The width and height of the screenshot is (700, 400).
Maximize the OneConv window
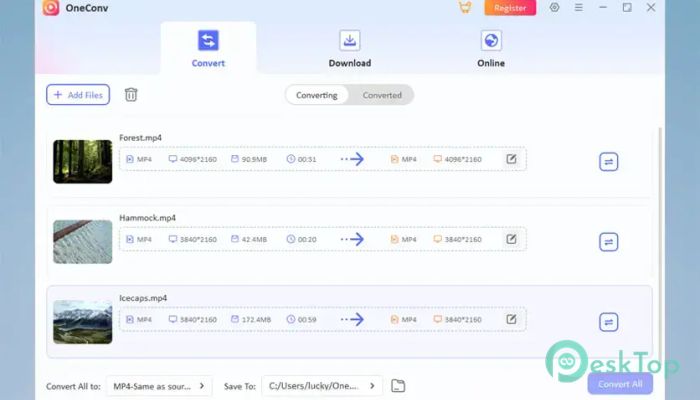627,8
